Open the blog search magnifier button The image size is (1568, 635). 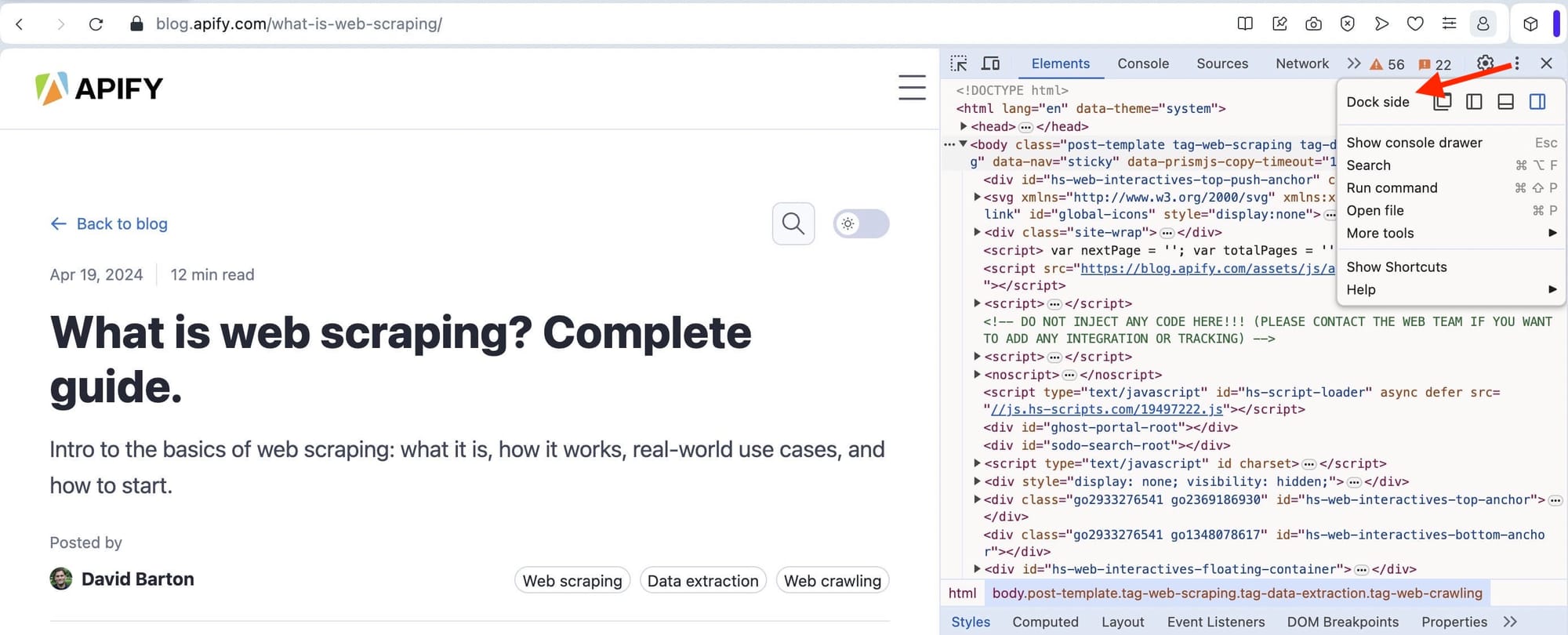pyautogui.click(x=793, y=223)
